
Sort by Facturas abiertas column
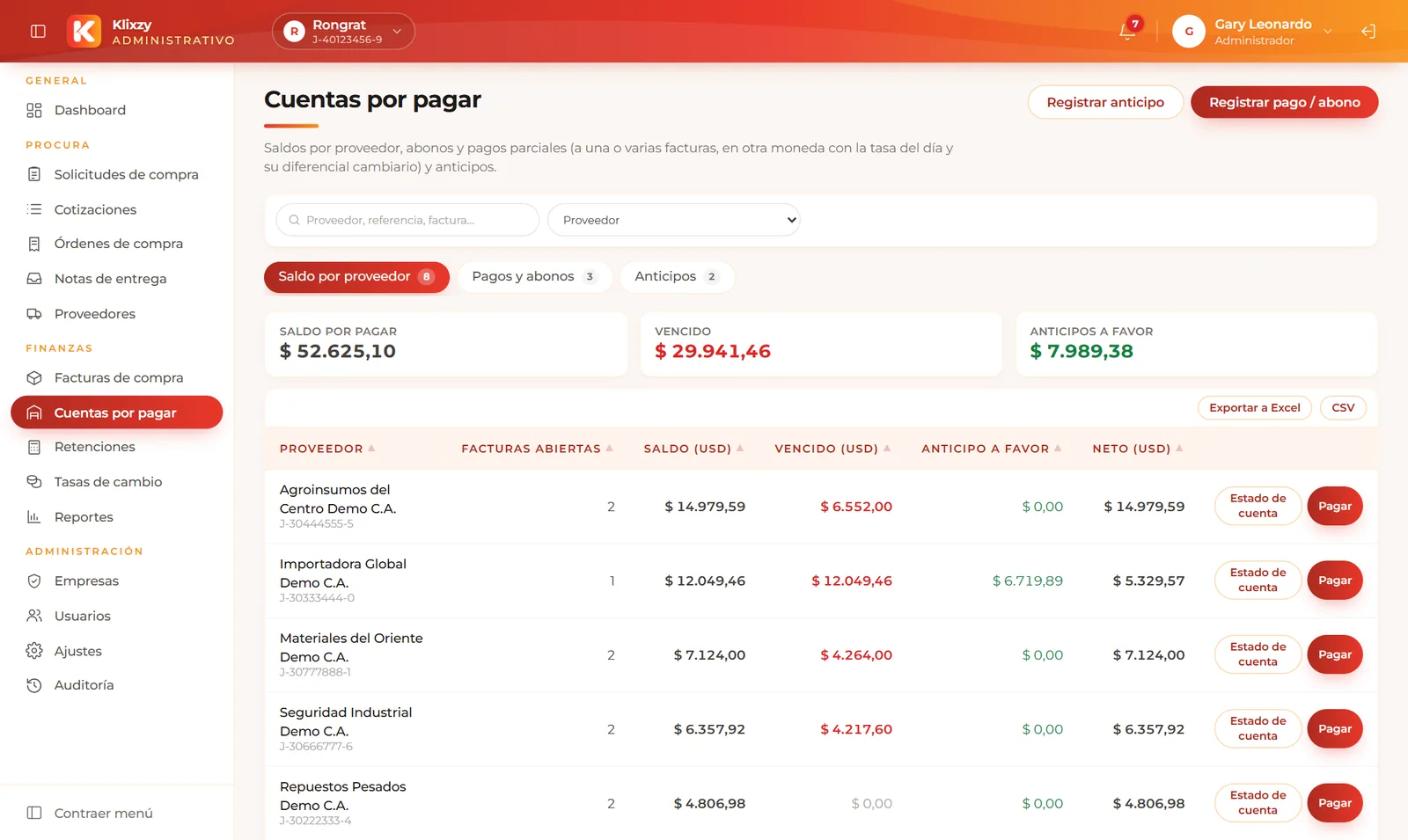pos(537,449)
